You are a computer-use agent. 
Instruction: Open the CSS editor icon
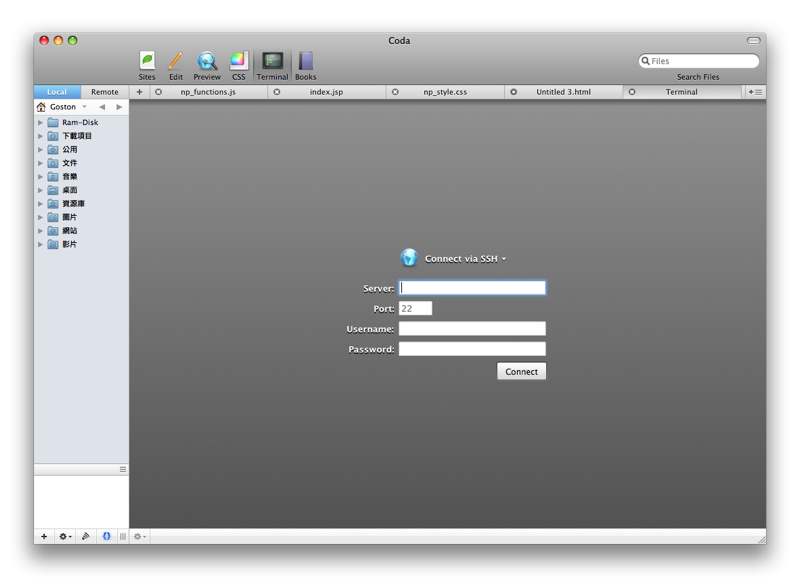click(238, 62)
